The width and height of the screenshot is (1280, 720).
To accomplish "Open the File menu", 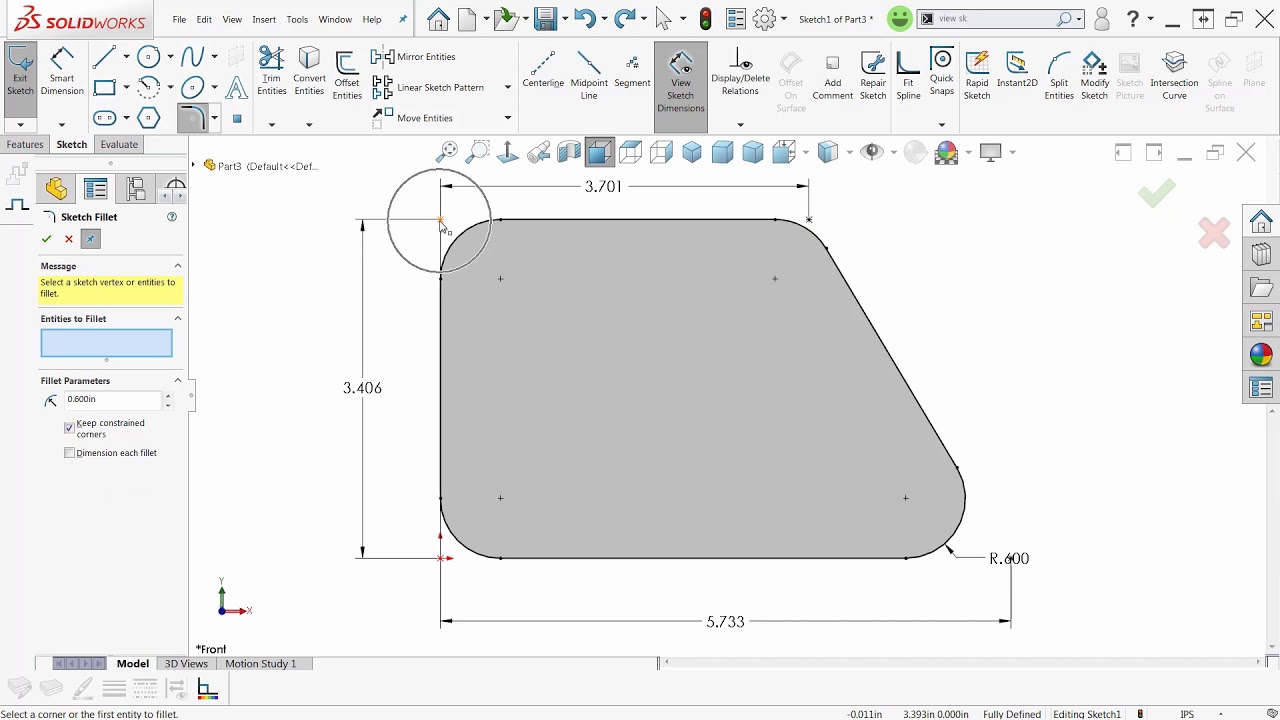I will click(179, 19).
